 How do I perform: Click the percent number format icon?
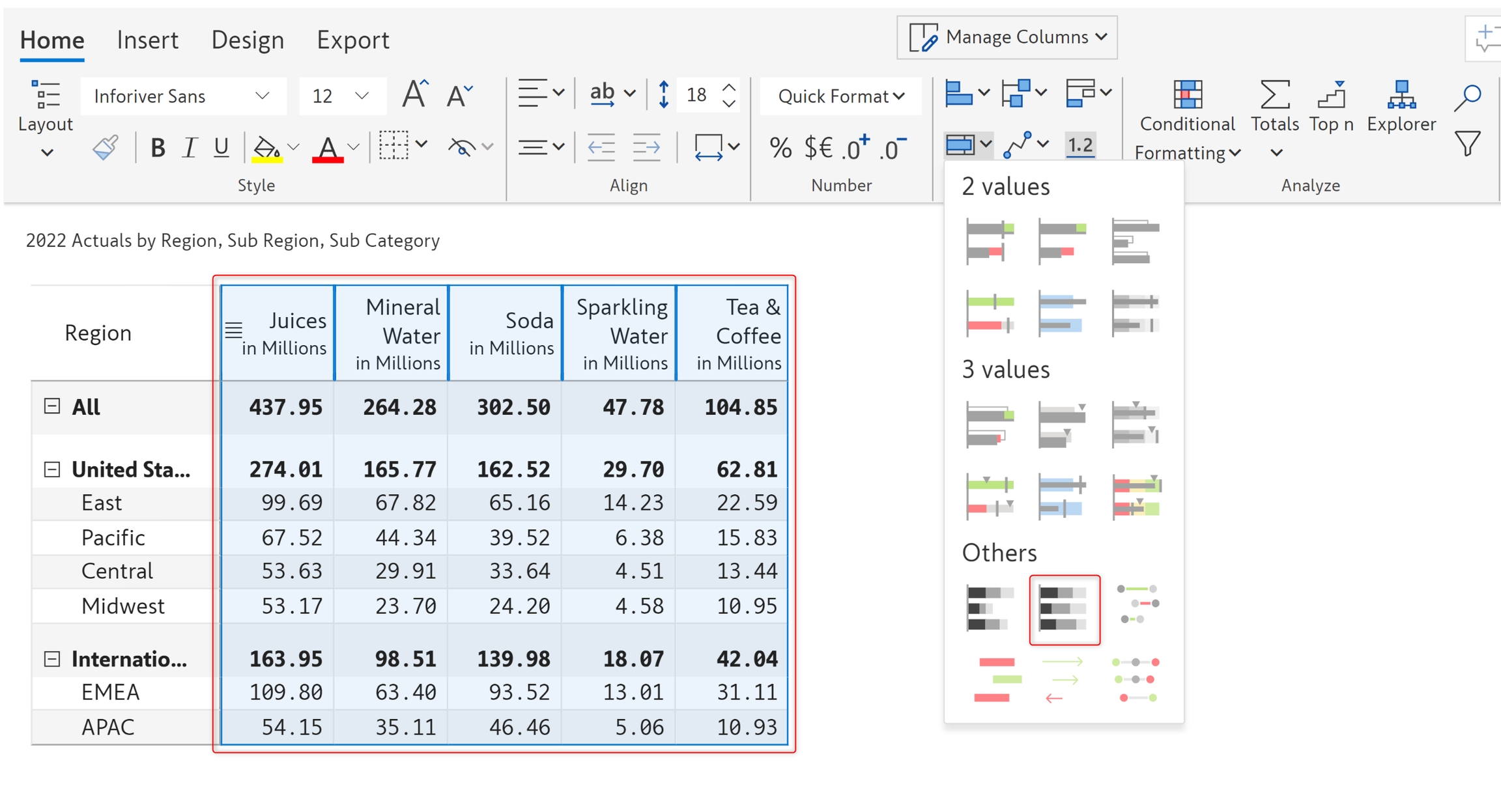click(780, 148)
